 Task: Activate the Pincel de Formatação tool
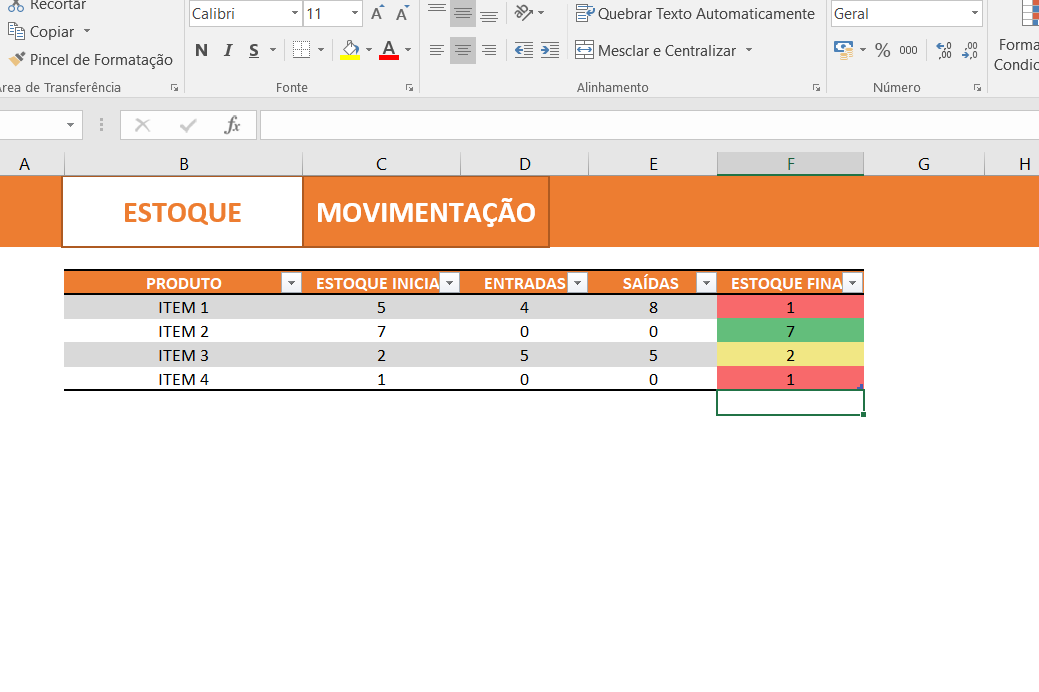point(90,60)
